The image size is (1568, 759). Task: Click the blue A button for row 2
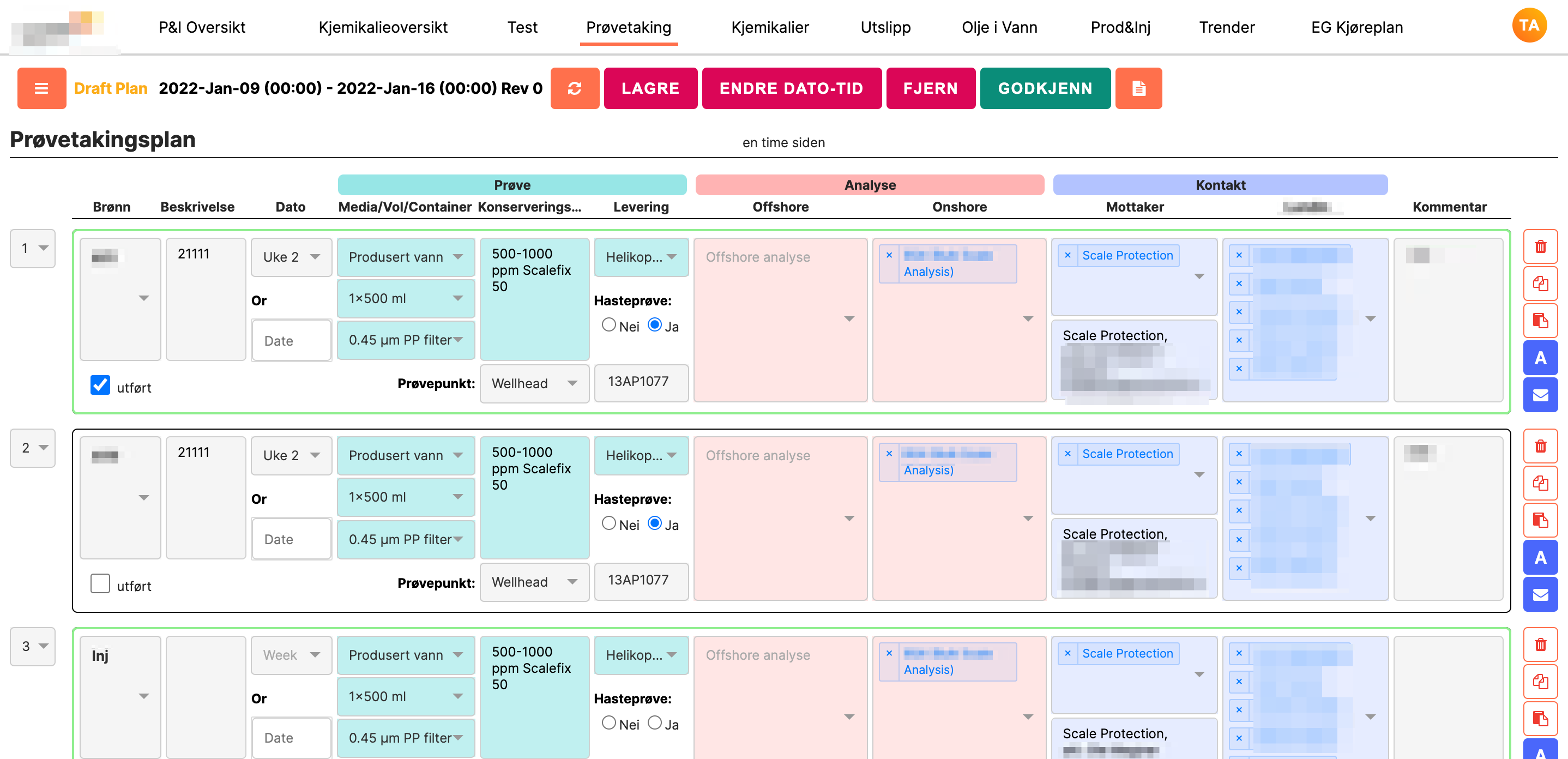(1540, 557)
